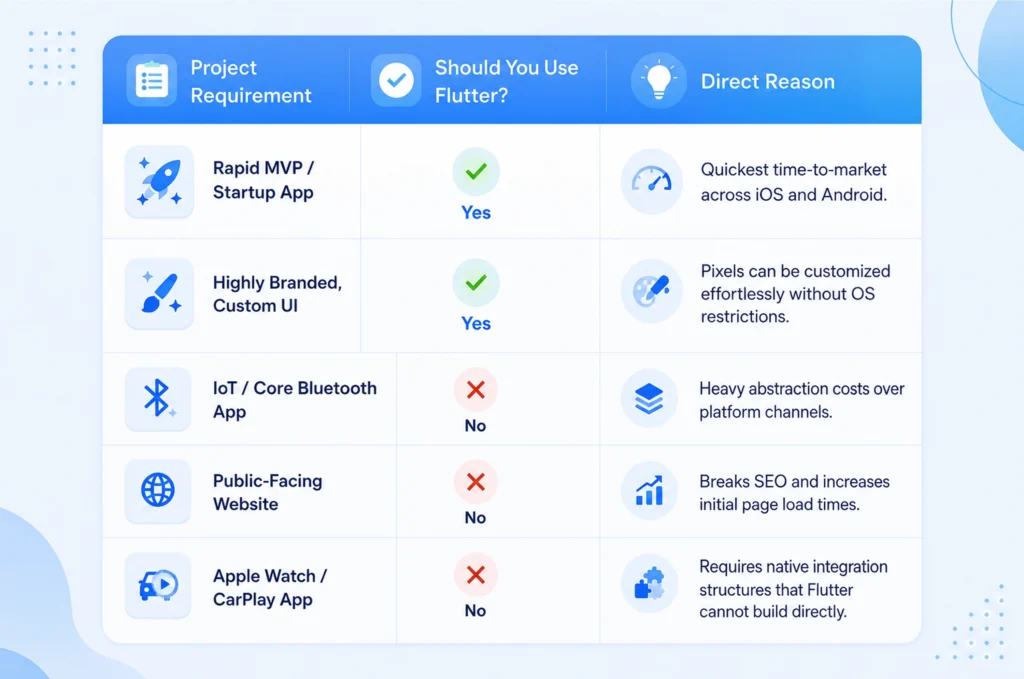Click the checklist clipboard icon beside Project Requirement
Screen dimensions: 1024x679
coord(152,81)
